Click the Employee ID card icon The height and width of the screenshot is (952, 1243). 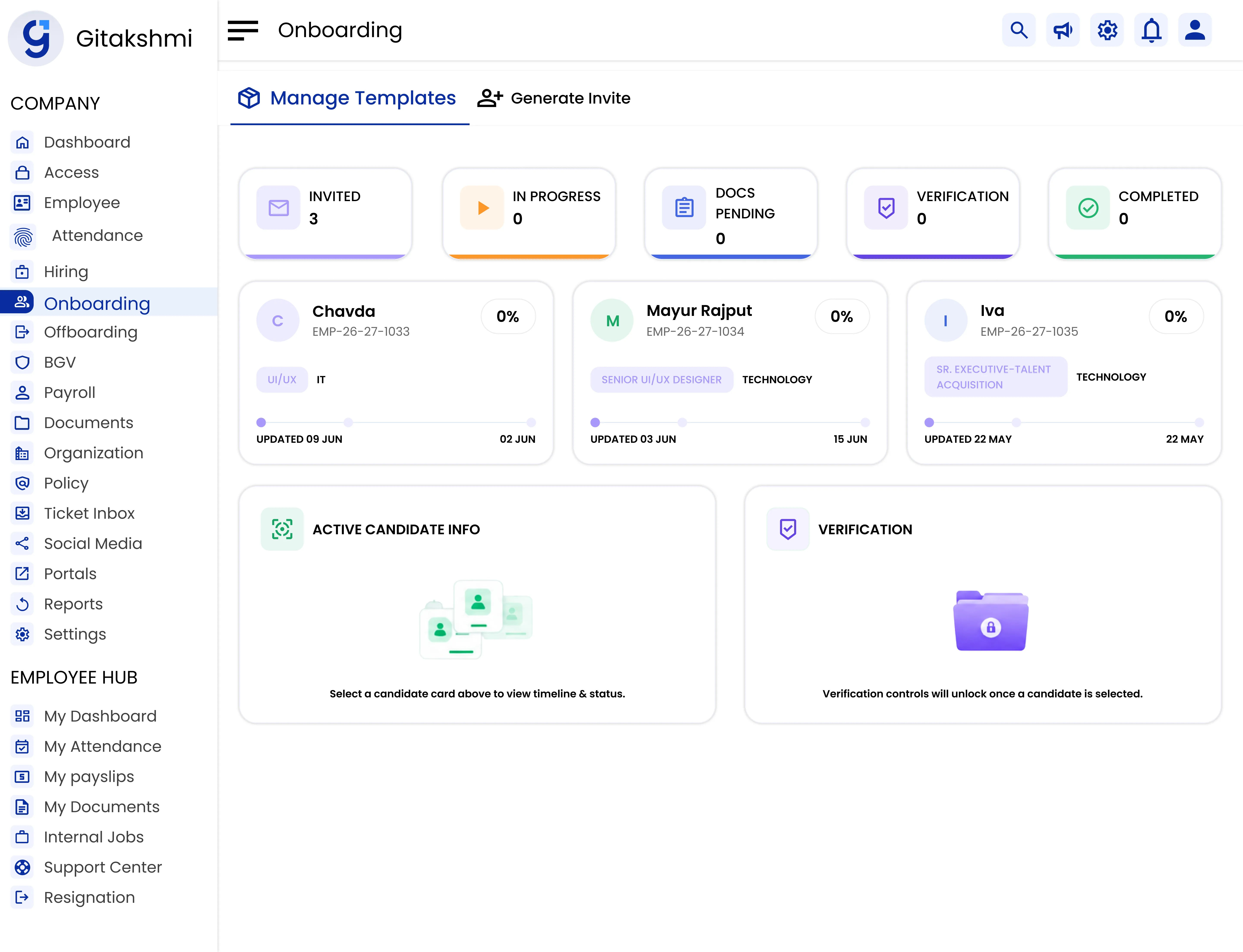[x=22, y=202]
